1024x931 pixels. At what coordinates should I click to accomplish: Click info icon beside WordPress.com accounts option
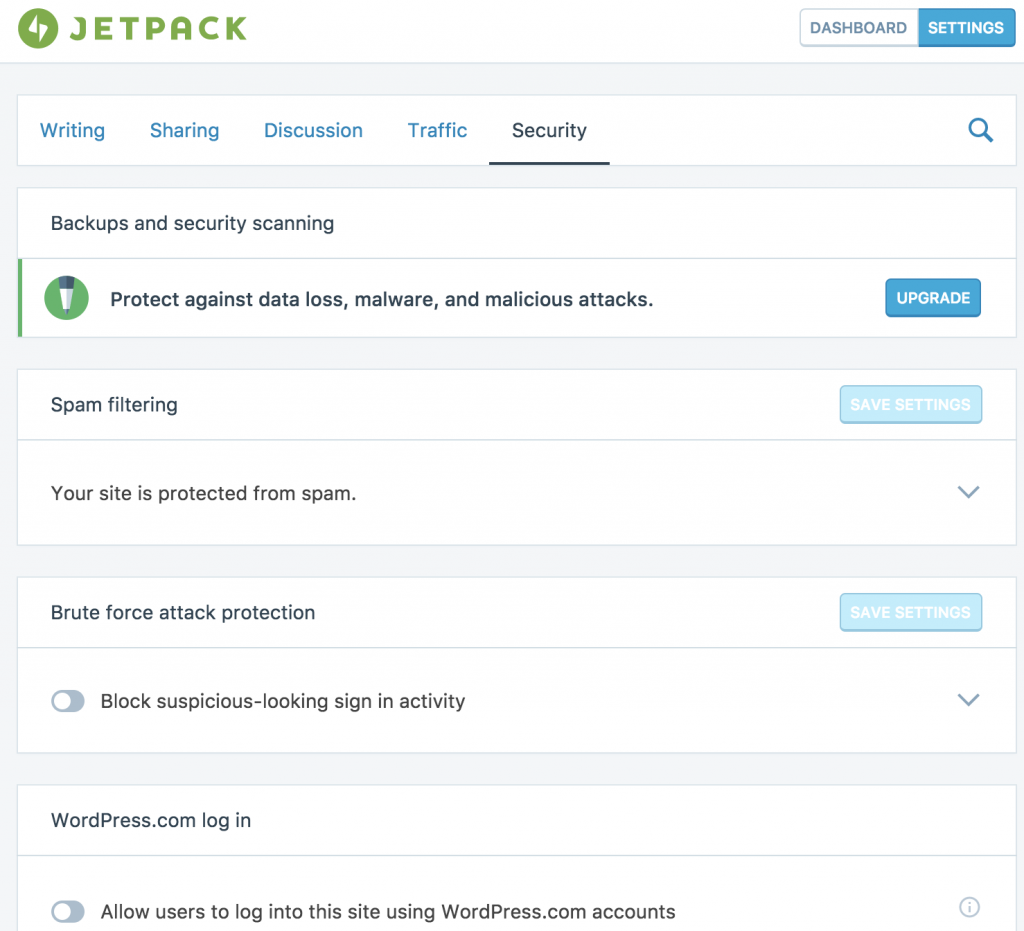pos(968,908)
